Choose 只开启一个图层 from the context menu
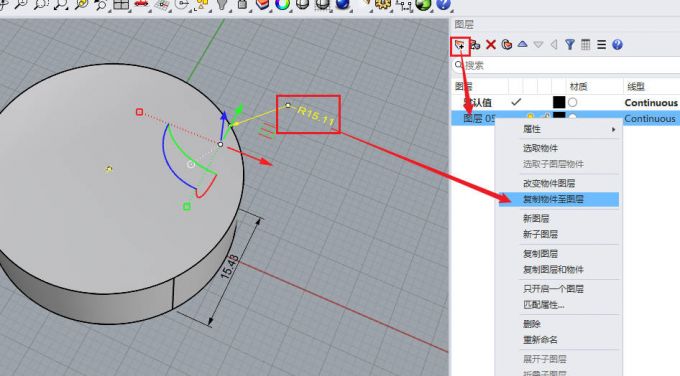 pos(553,288)
